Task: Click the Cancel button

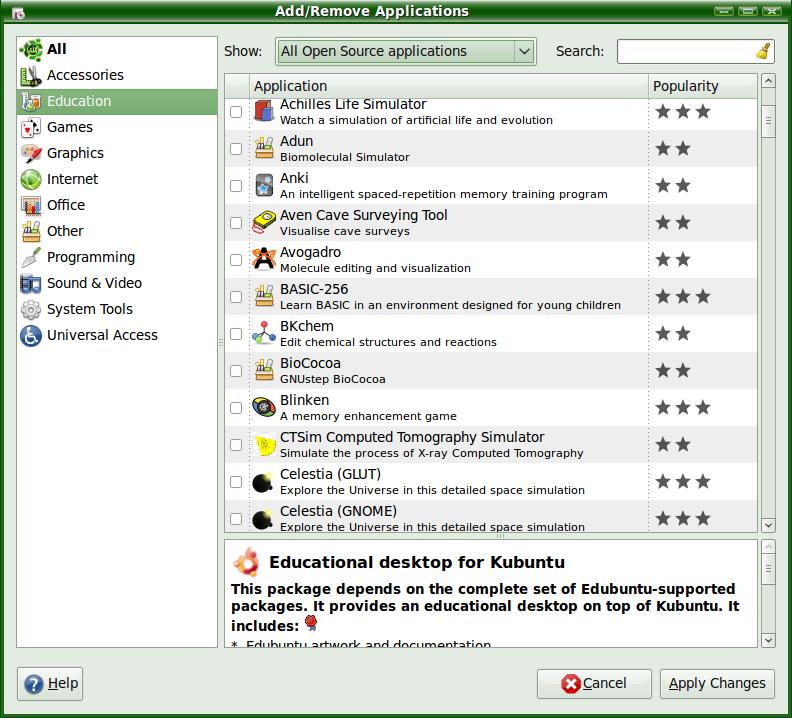Action: pos(594,683)
